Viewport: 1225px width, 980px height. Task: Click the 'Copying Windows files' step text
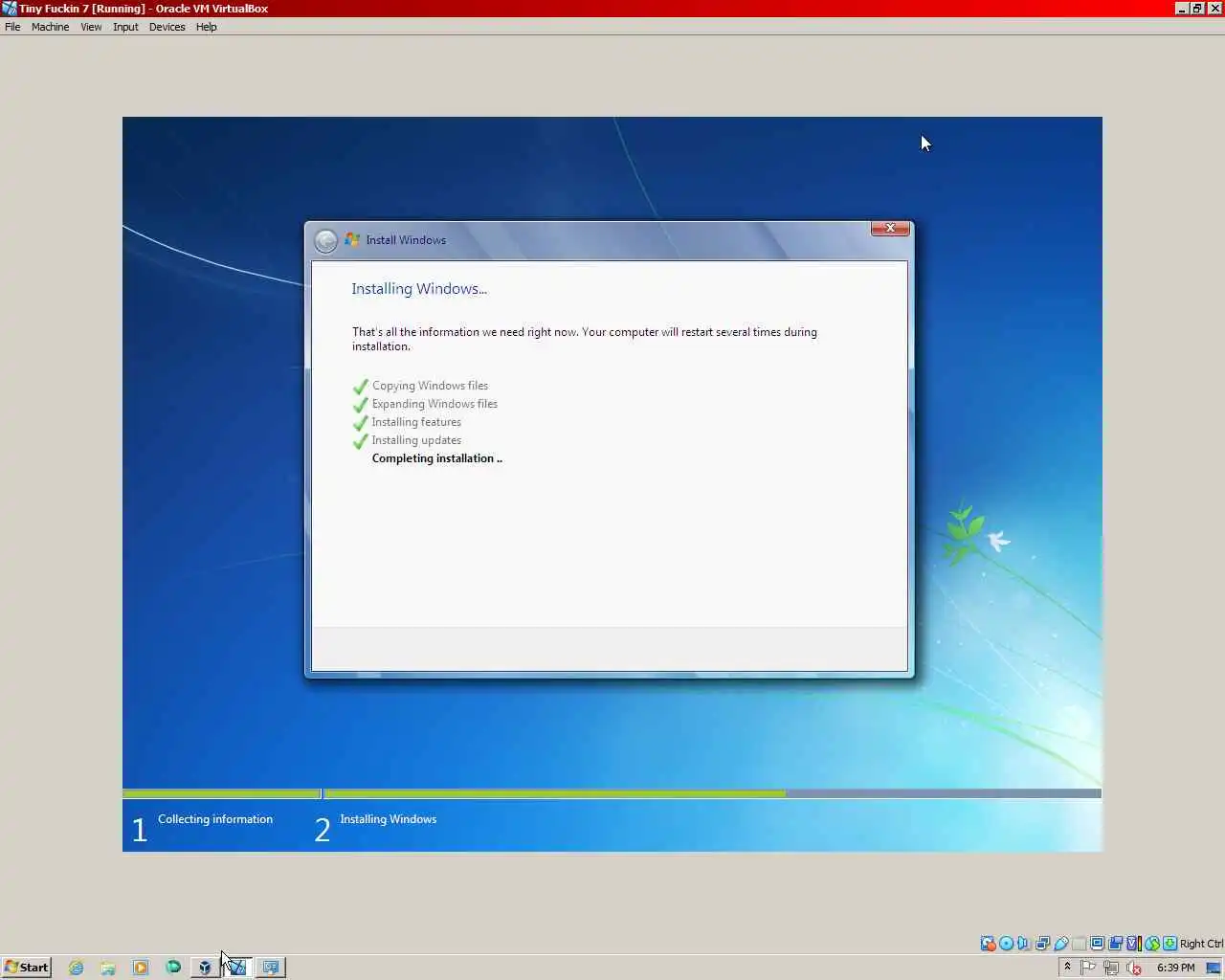point(430,386)
